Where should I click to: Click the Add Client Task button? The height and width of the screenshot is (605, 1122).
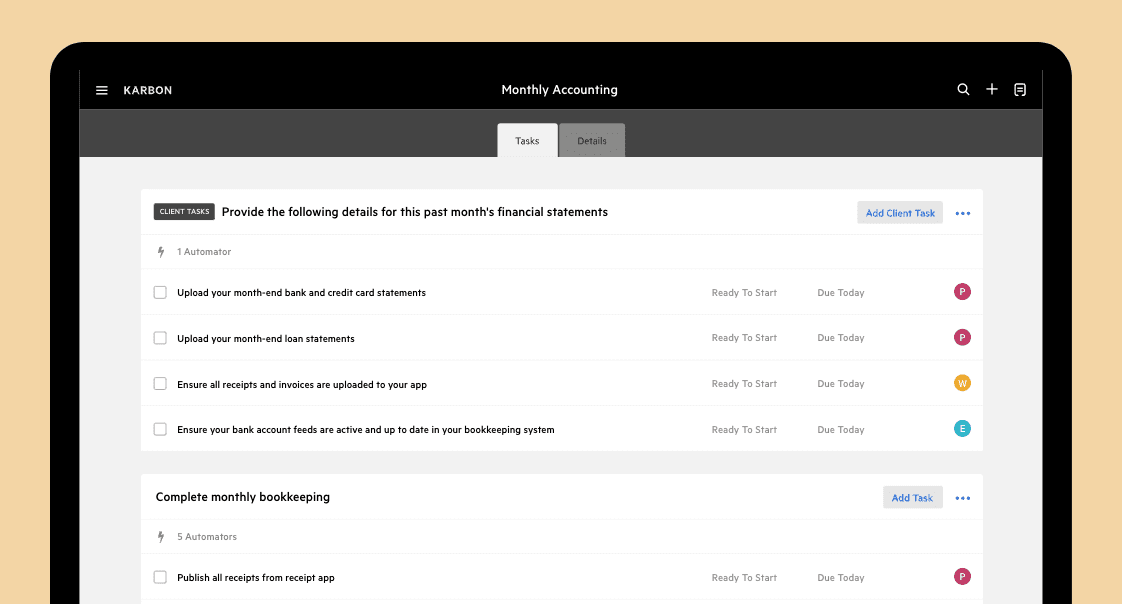900,213
